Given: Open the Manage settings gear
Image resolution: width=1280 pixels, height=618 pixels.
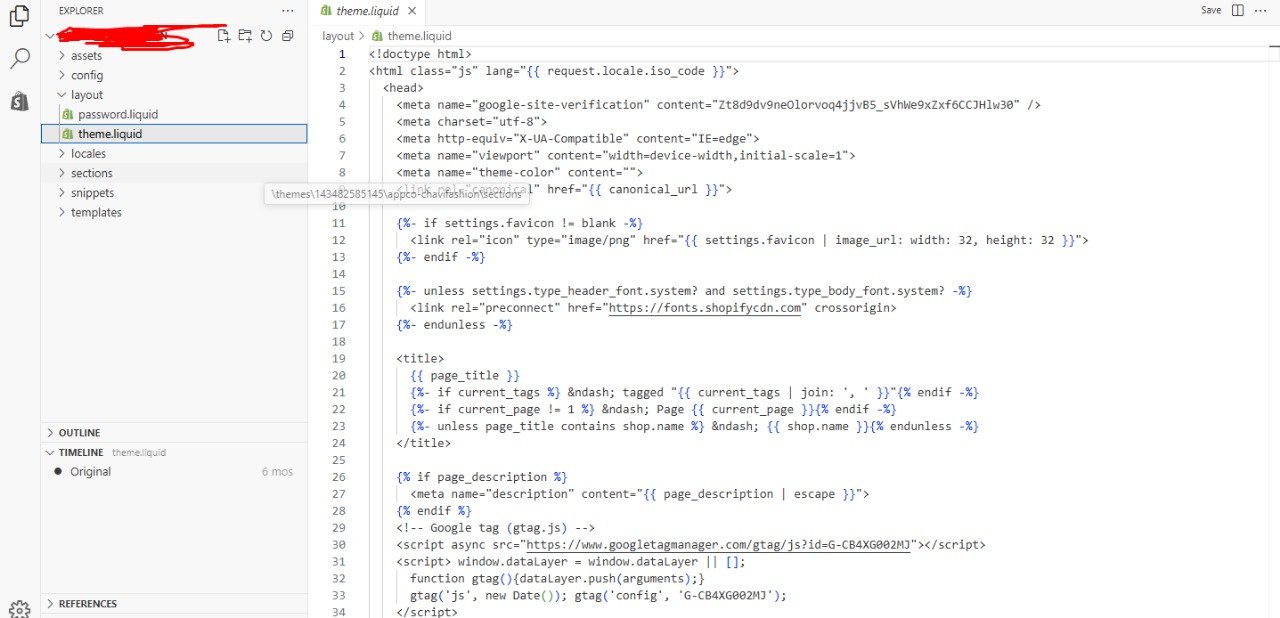Looking at the screenshot, I should coord(19,608).
